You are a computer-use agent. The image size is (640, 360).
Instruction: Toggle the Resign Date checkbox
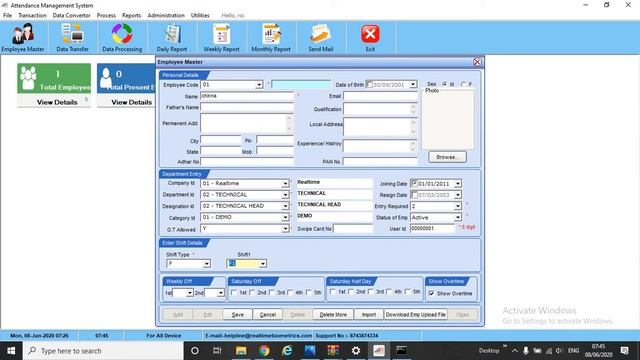(414, 195)
